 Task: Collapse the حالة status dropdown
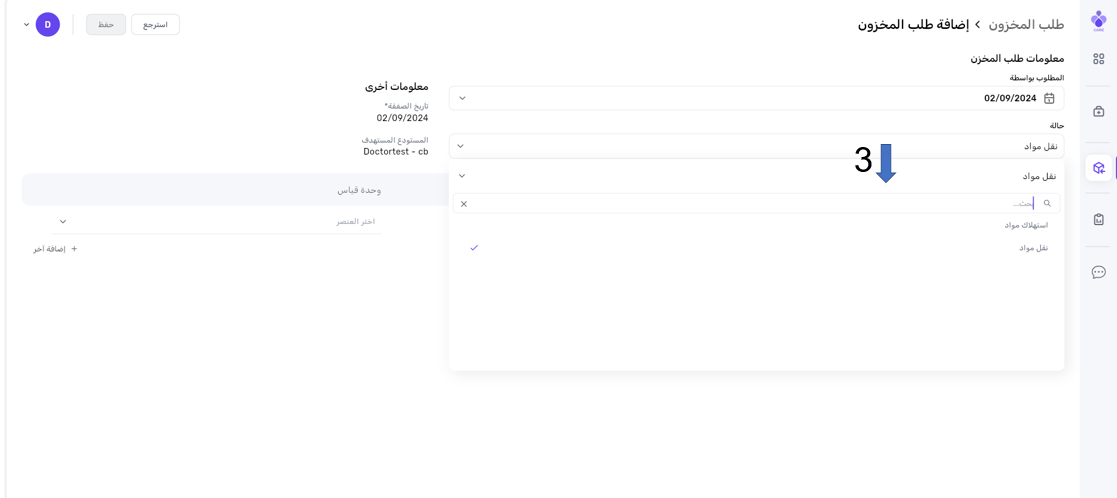click(x=461, y=146)
